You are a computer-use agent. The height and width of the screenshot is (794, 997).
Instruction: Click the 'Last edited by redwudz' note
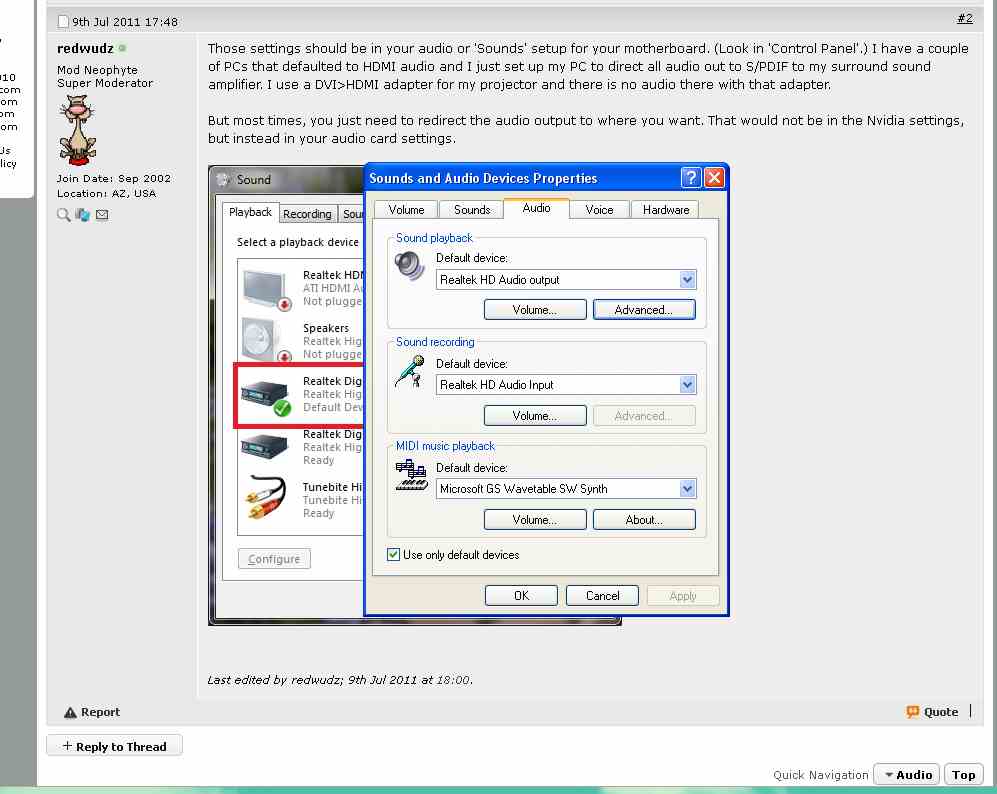340,680
